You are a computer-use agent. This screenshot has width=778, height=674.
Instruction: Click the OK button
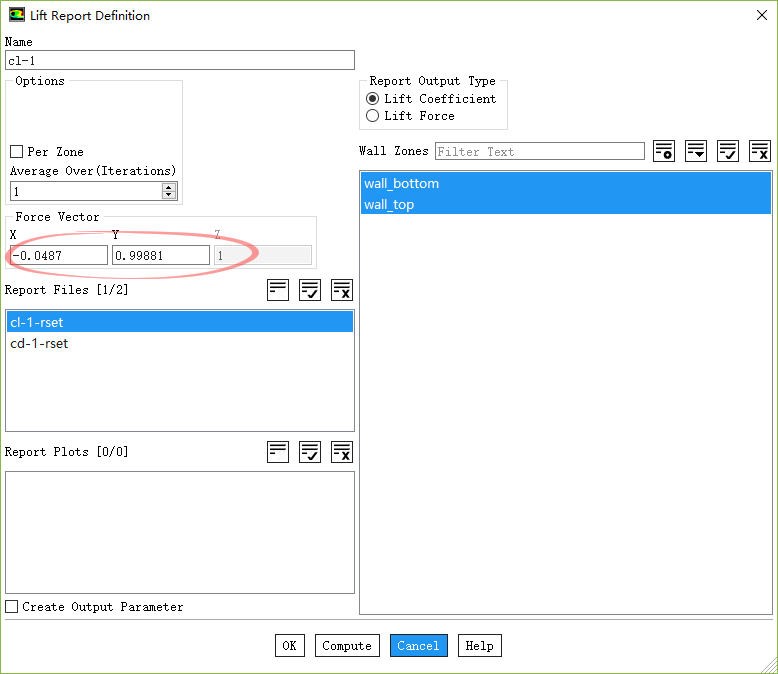pos(289,646)
